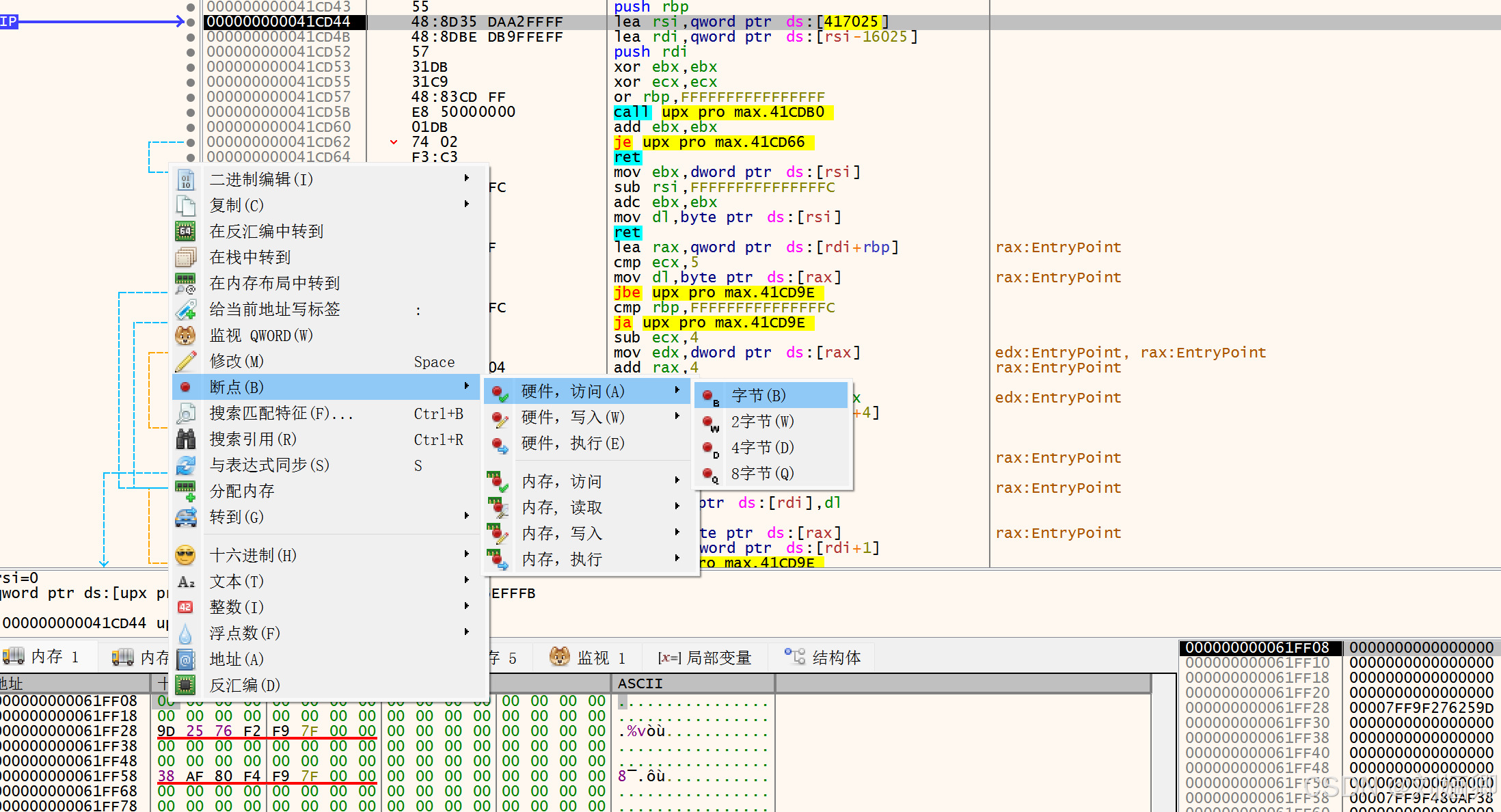This screenshot has width=1501, height=812.
Task: Click the 搜索引用(R) binoculars icon
Action: [x=186, y=439]
